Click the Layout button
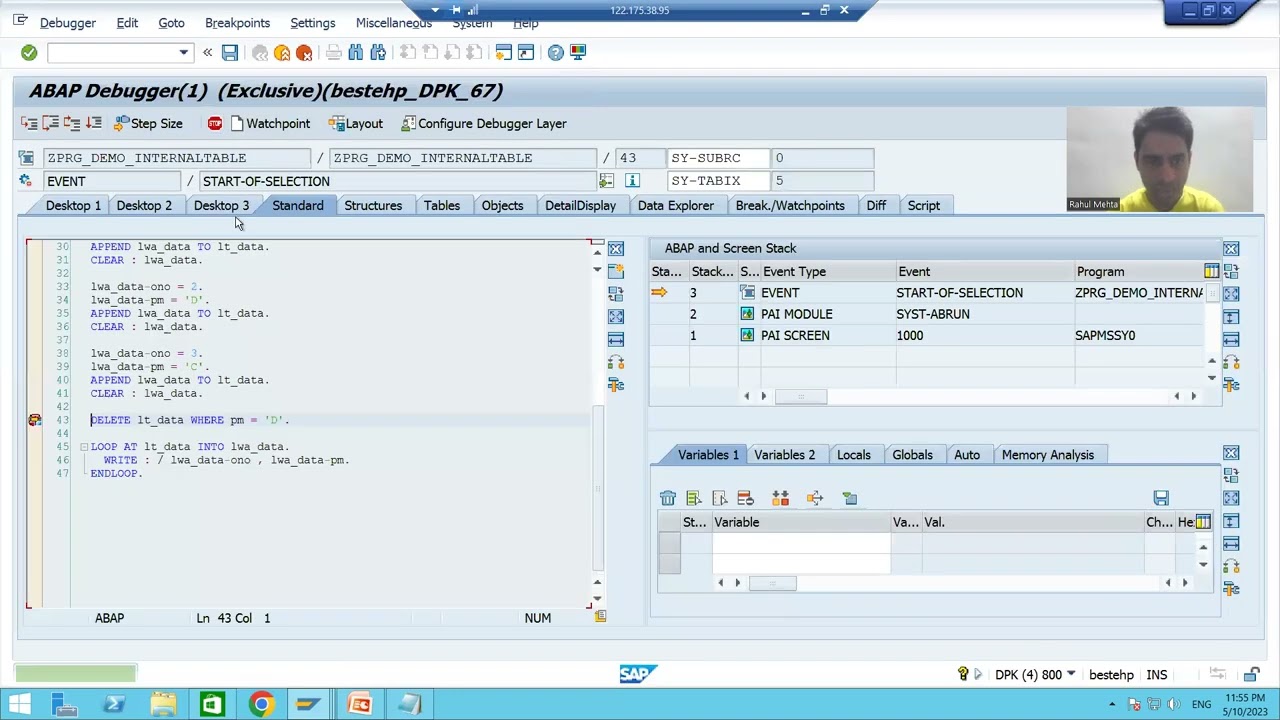The height and width of the screenshot is (720, 1280). 356,123
